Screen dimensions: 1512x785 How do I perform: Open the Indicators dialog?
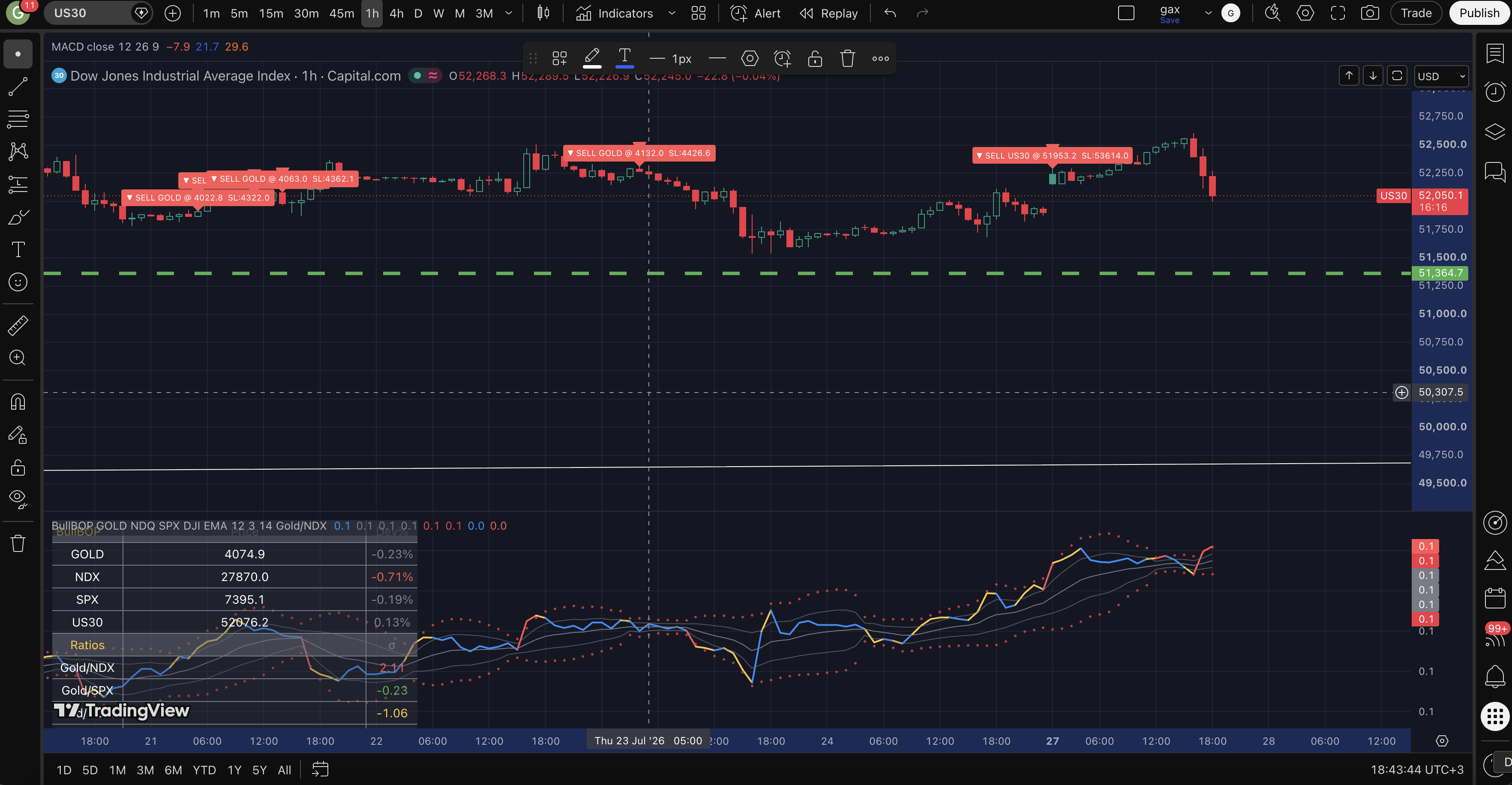614,13
